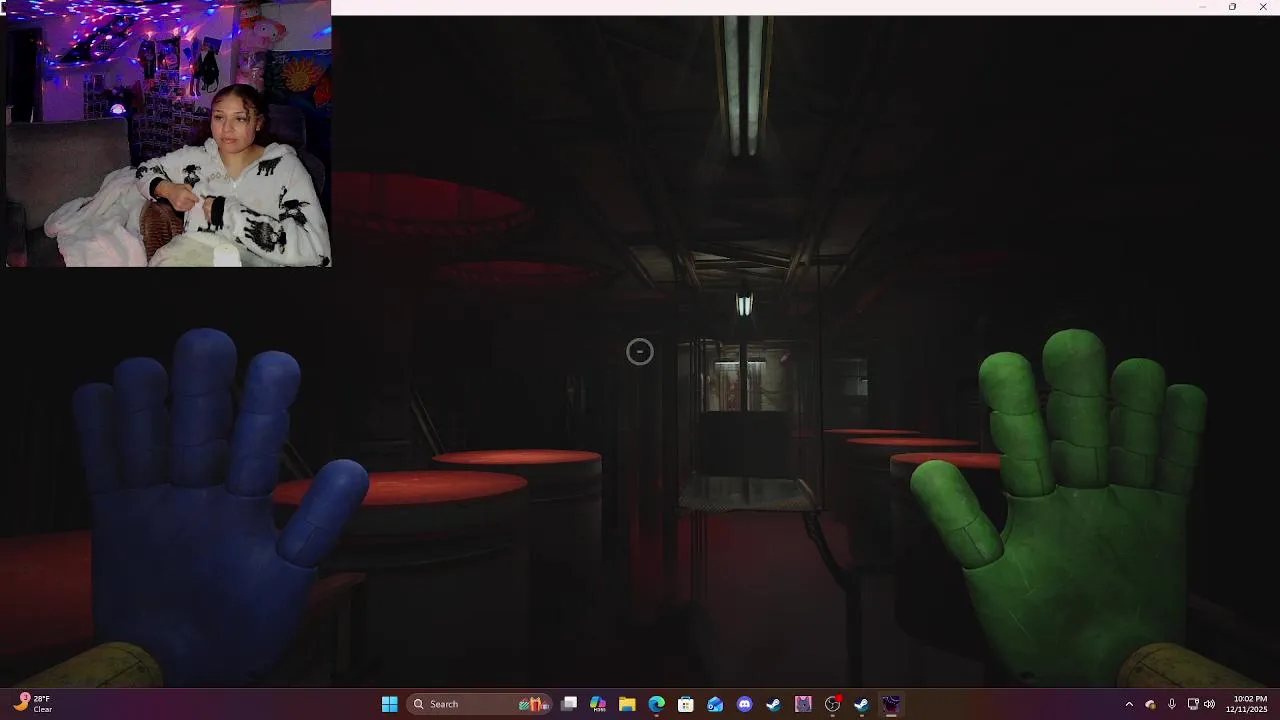Launch the Microsoft 365 Copilot taskbar app
Viewport: 1280px width, 720px height.
[x=598, y=704]
